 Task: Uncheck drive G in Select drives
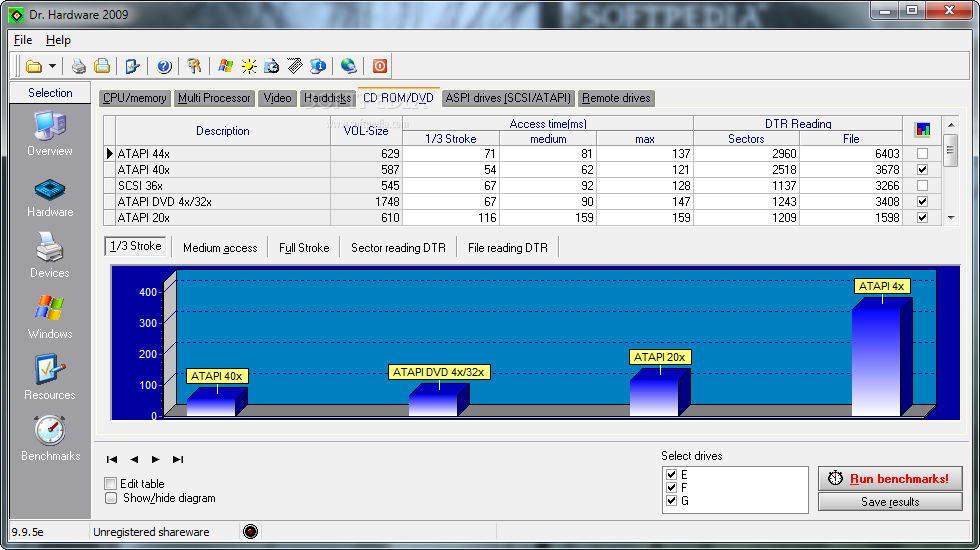pyautogui.click(x=671, y=501)
